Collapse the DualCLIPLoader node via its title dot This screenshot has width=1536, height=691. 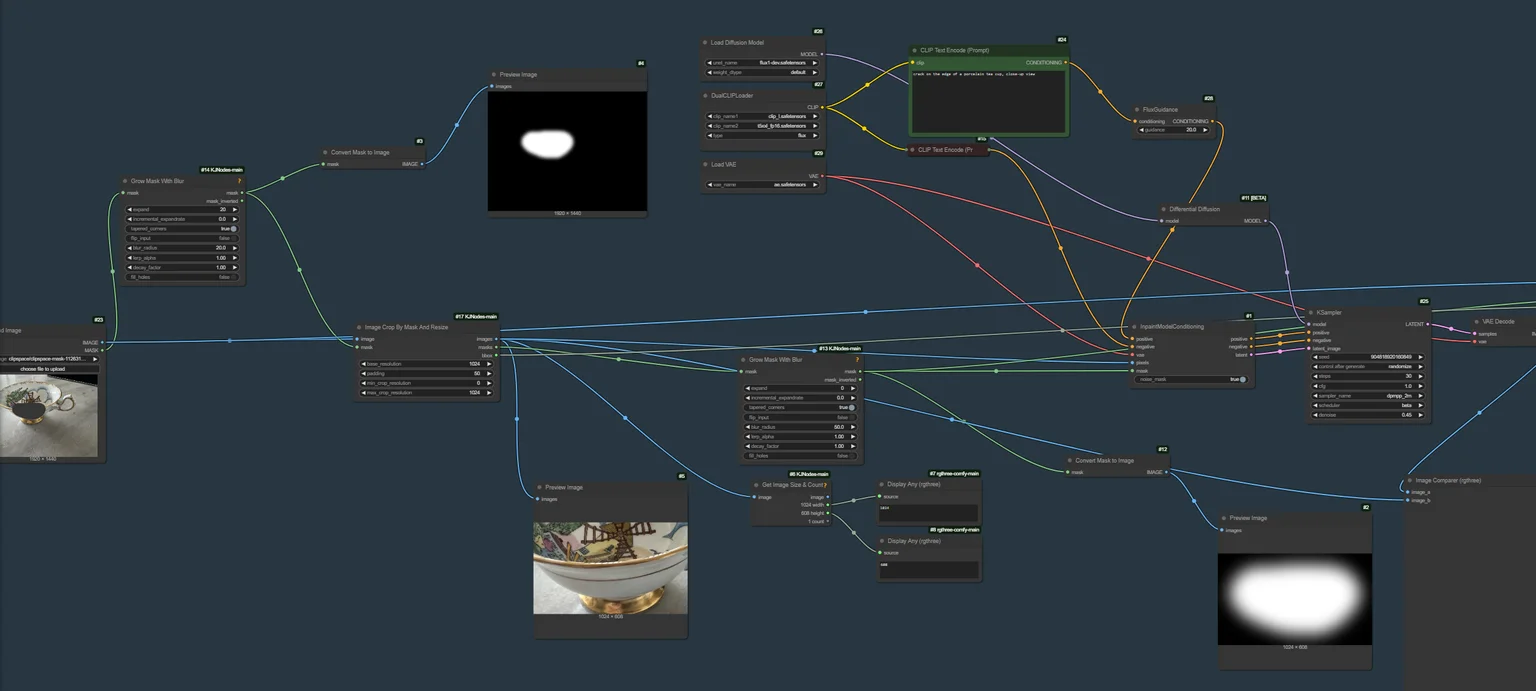(705, 96)
